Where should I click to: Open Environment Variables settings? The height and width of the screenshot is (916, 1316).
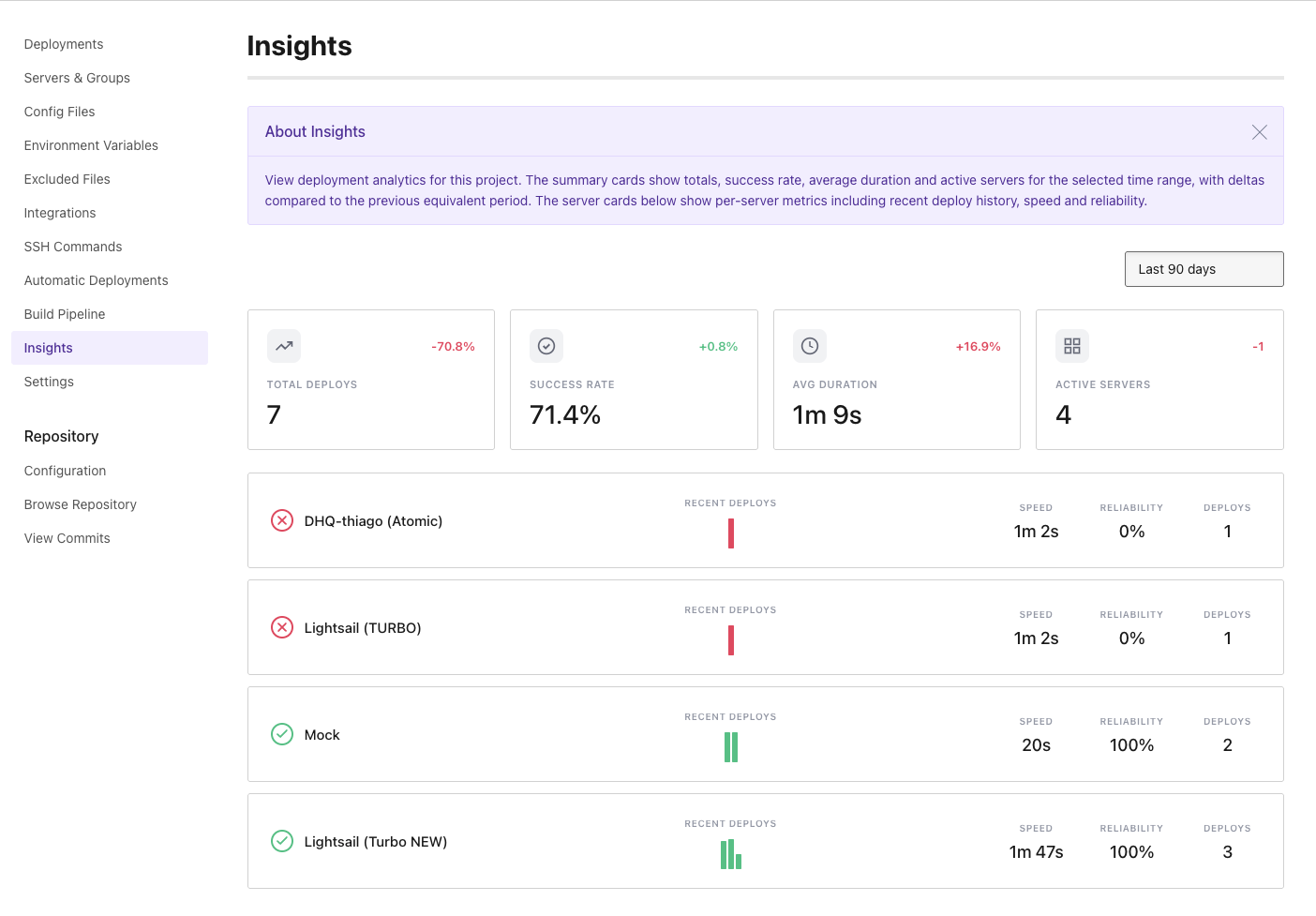coord(91,145)
